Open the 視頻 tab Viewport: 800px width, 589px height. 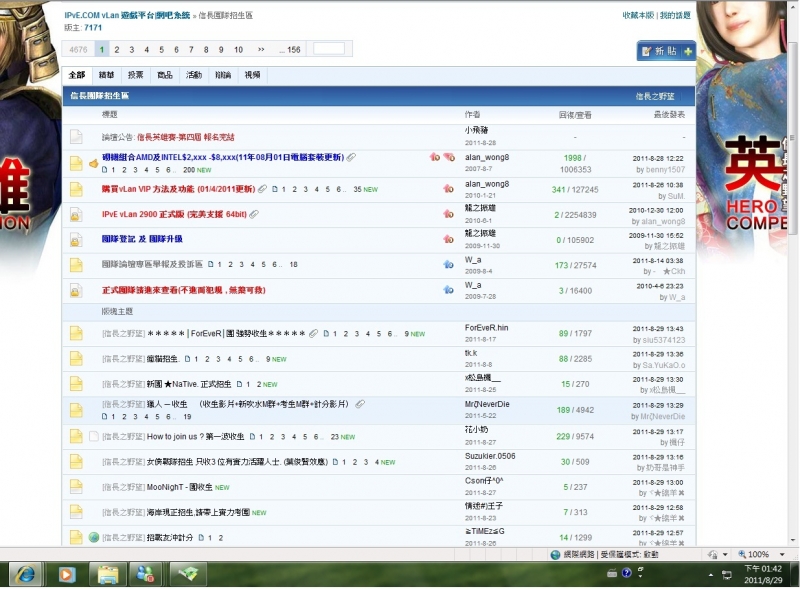tap(252, 75)
